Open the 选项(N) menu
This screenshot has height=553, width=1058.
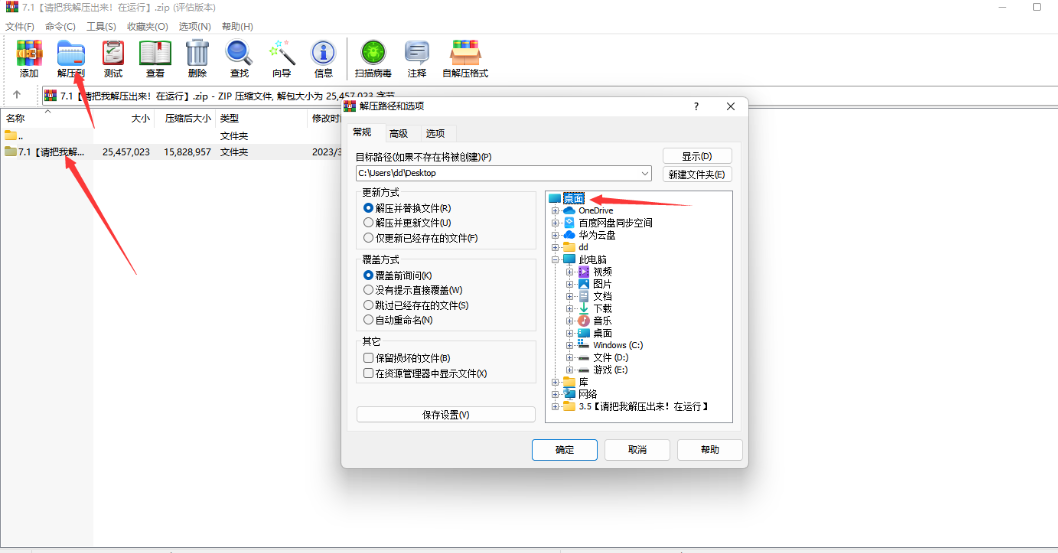tap(194, 26)
